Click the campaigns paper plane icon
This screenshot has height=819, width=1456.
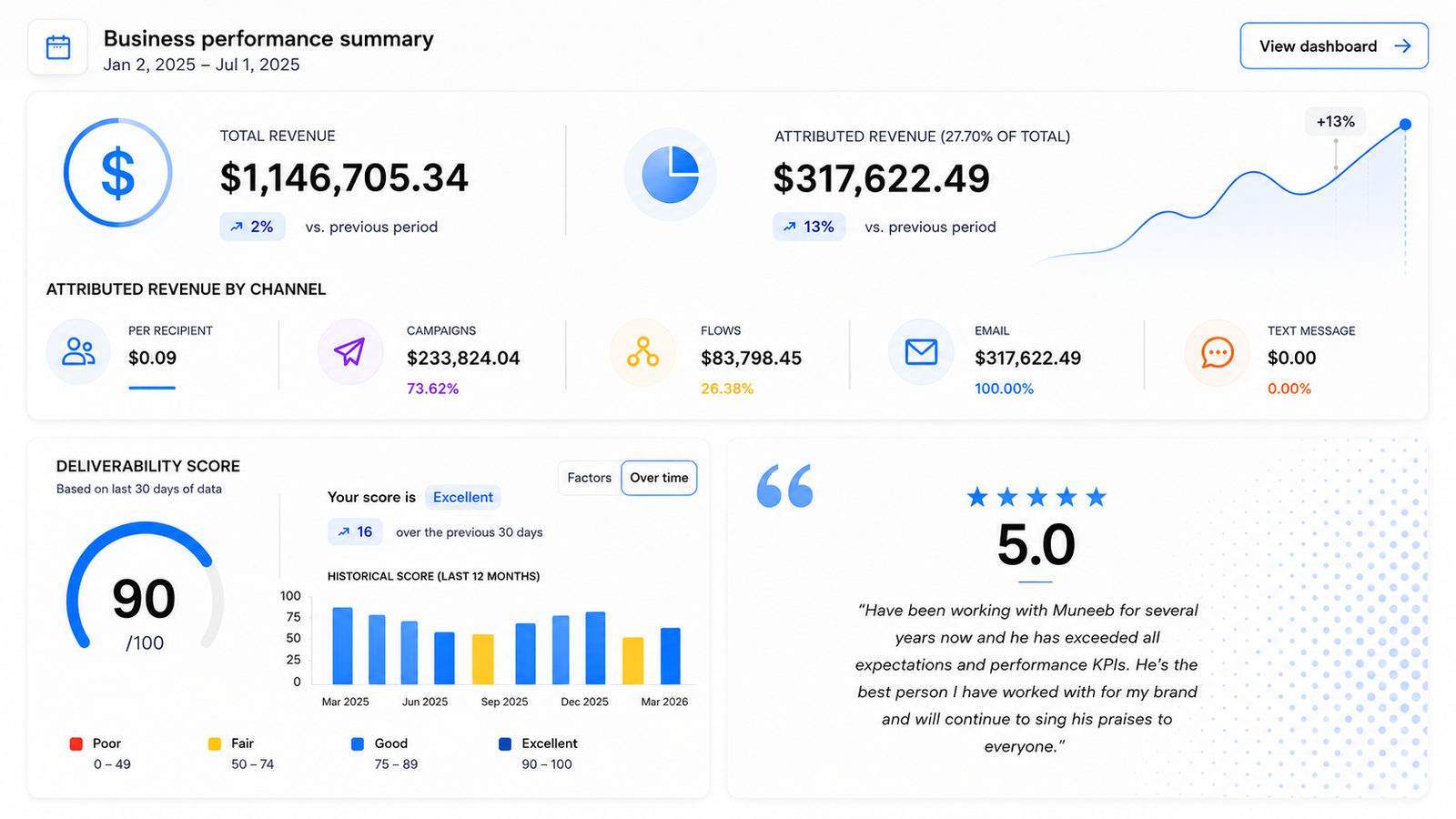349,352
